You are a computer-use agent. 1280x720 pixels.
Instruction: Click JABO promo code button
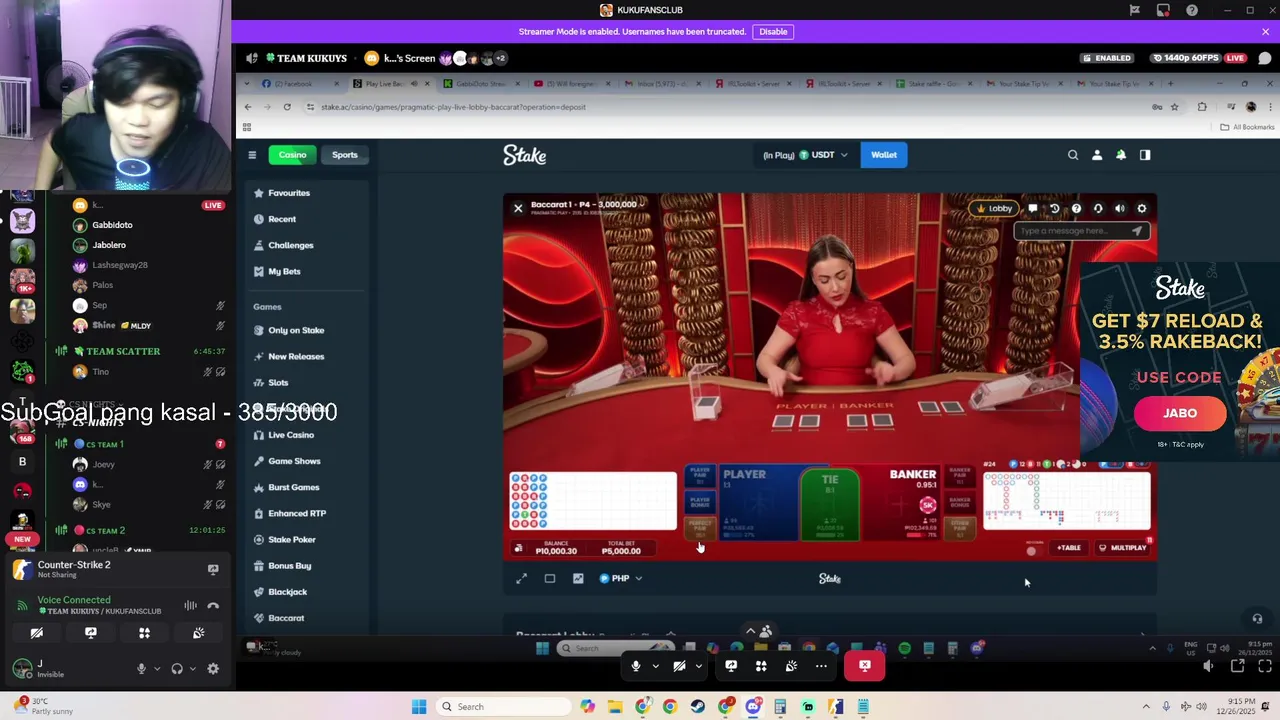[x=1180, y=413]
